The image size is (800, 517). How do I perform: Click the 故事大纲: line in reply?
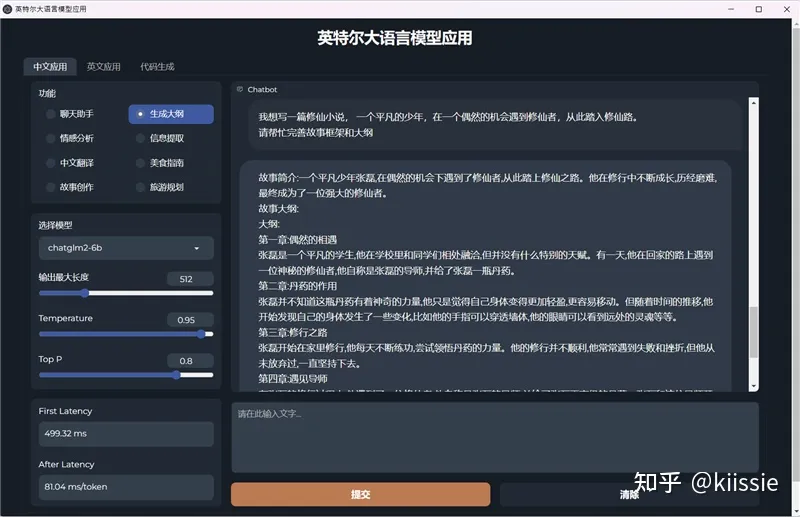point(279,209)
